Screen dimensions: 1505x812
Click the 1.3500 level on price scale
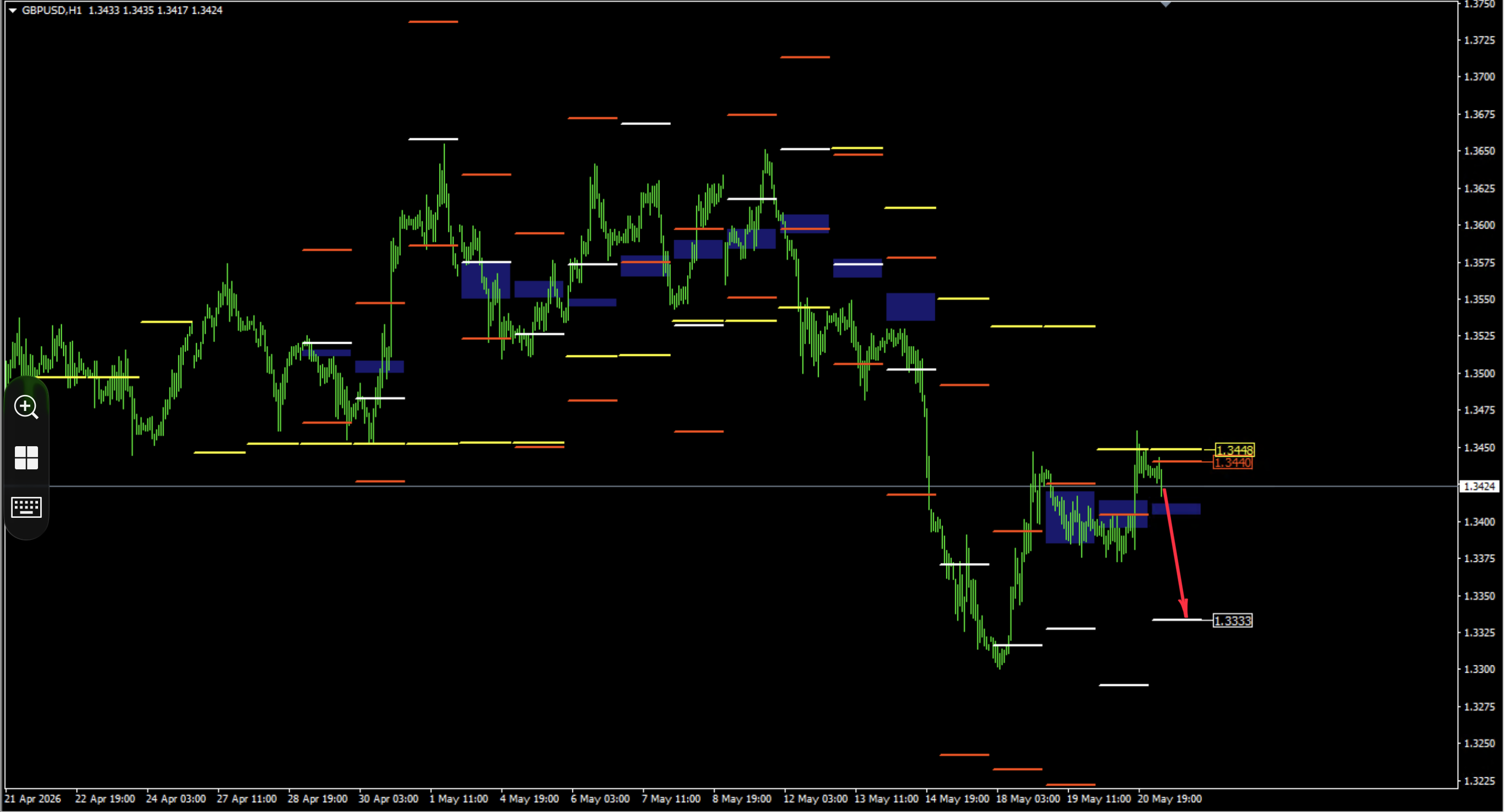(1479, 373)
